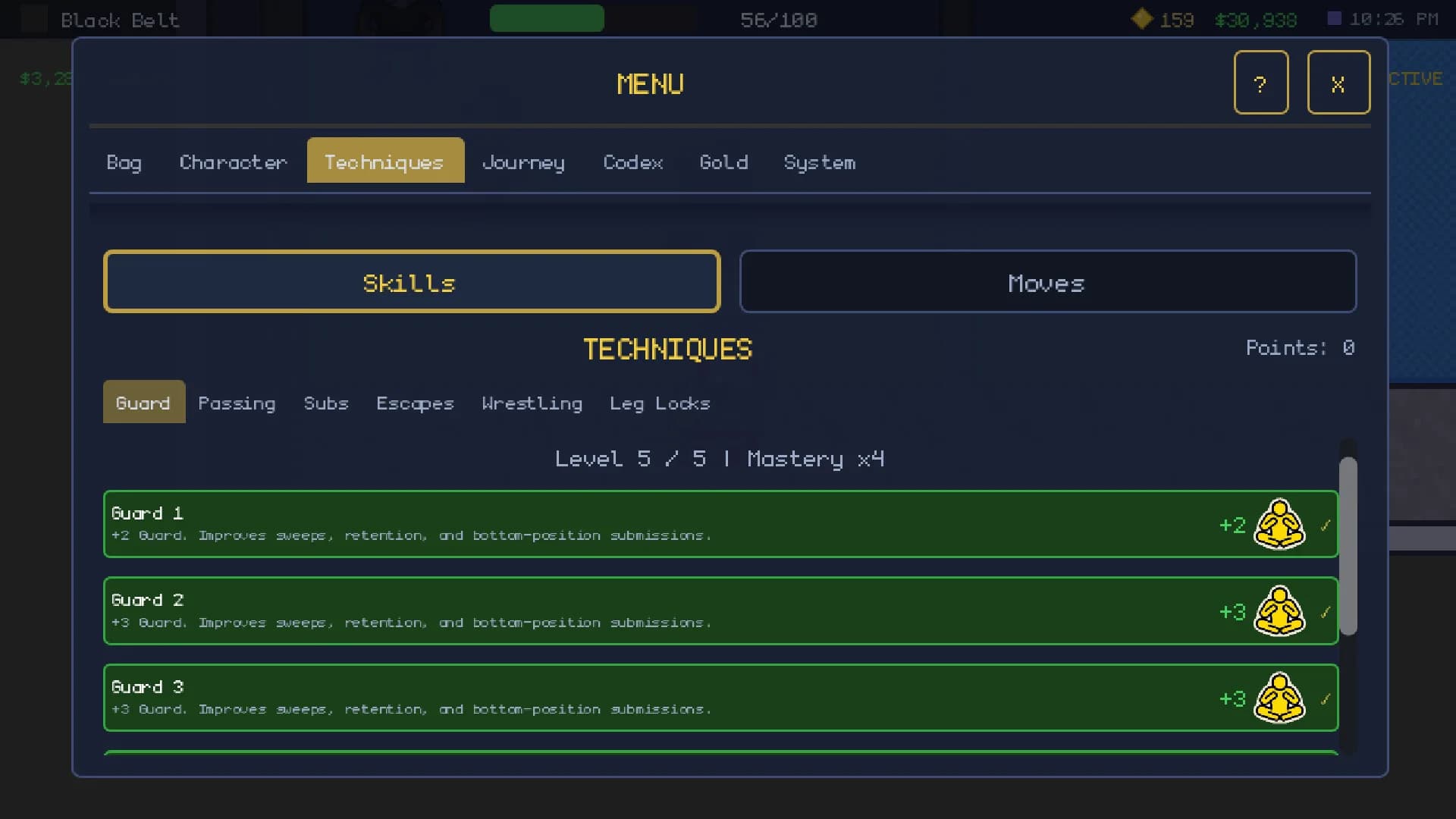
Task: View the Wrestling techniques
Action: click(x=532, y=403)
